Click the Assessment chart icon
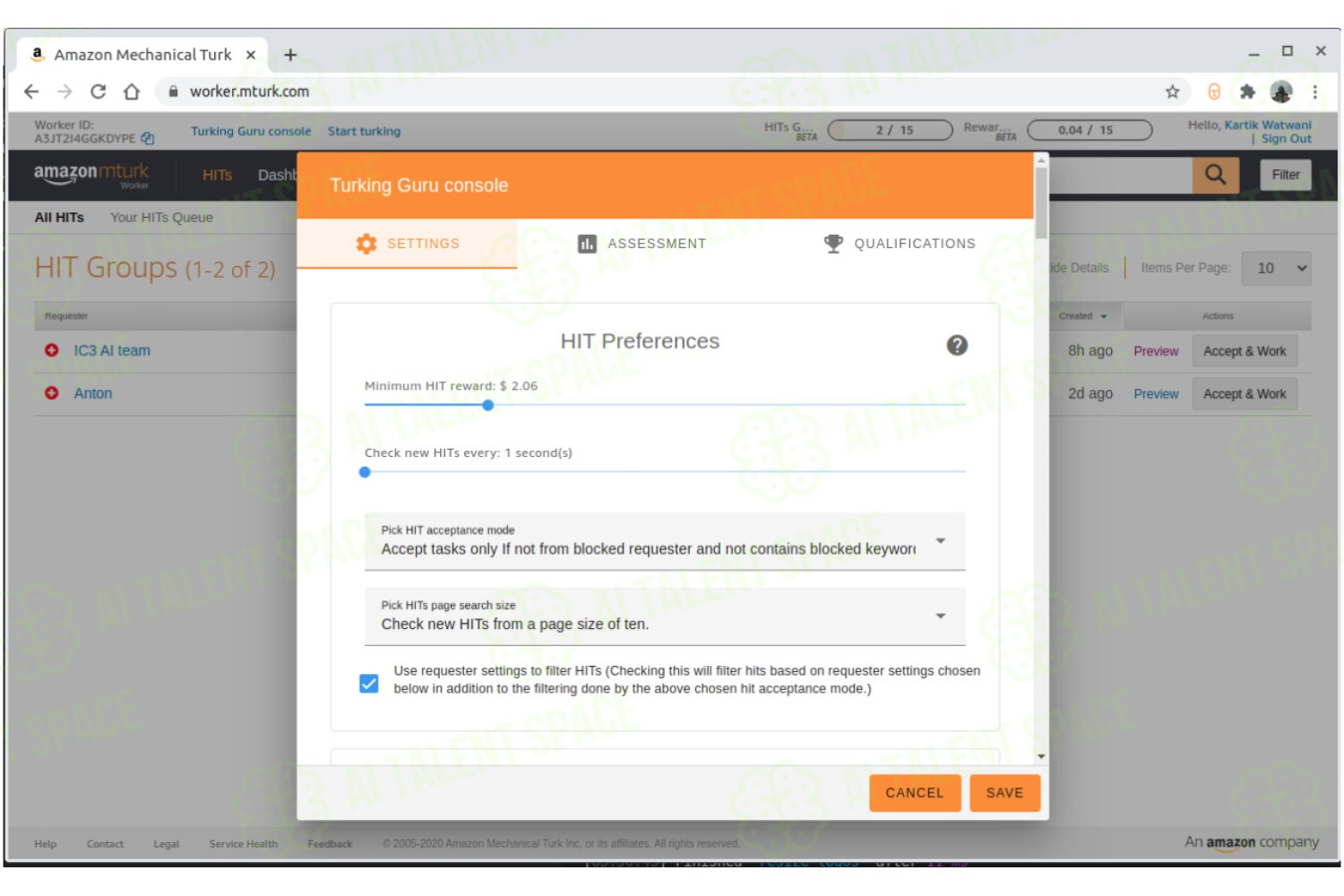The image size is (1344, 896). pos(587,244)
